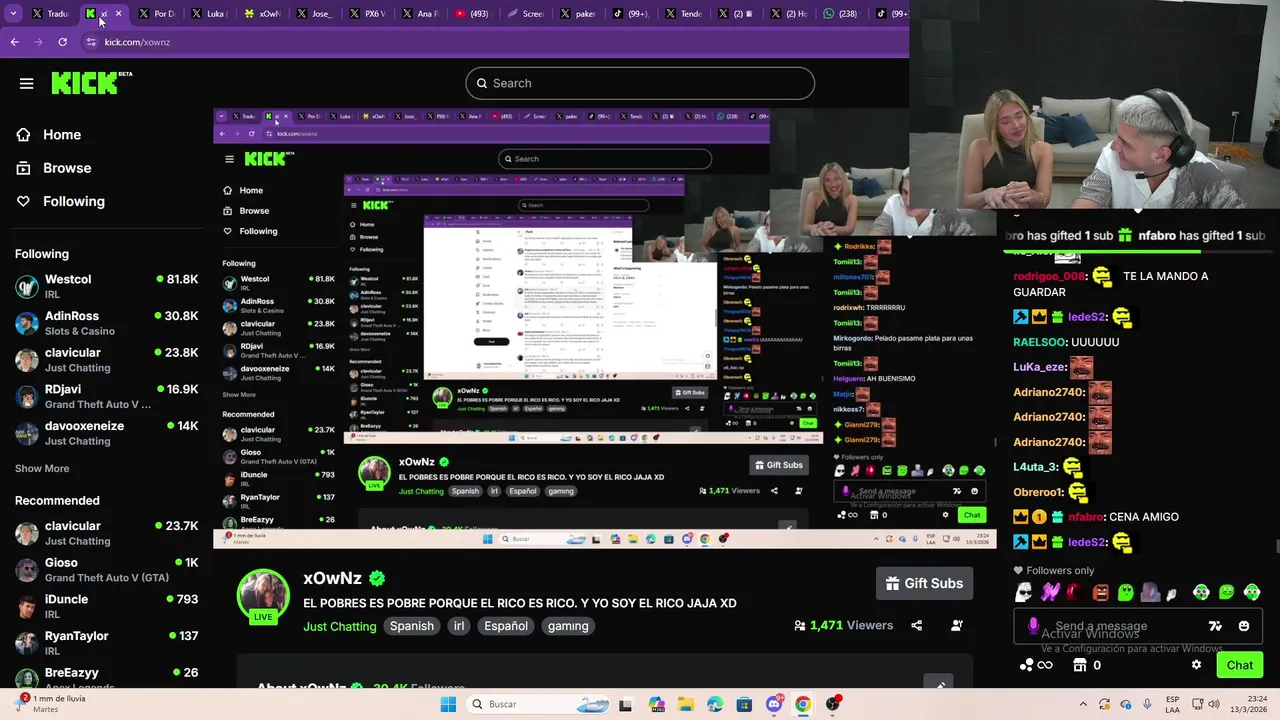The width and height of the screenshot is (1280, 720).
Task: Reload the browser page
Action: (x=62, y=42)
